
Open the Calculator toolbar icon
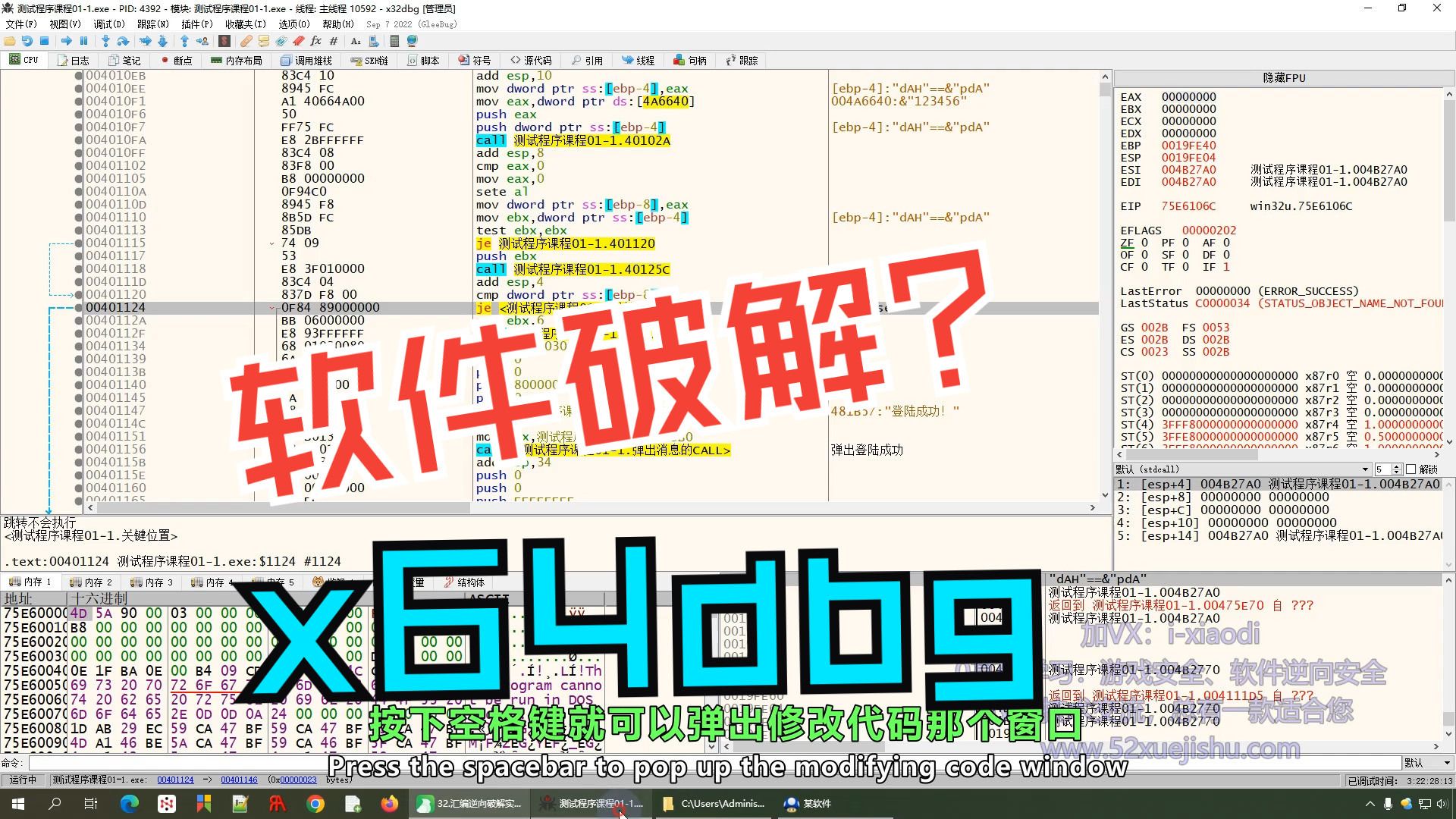pyautogui.click(x=394, y=41)
